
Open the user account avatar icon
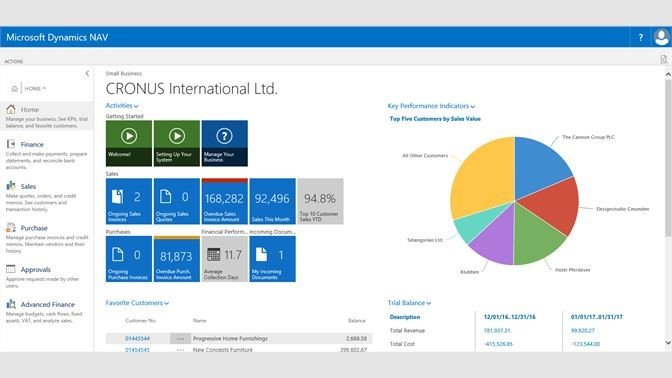pyautogui.click(x=661, y=37)
